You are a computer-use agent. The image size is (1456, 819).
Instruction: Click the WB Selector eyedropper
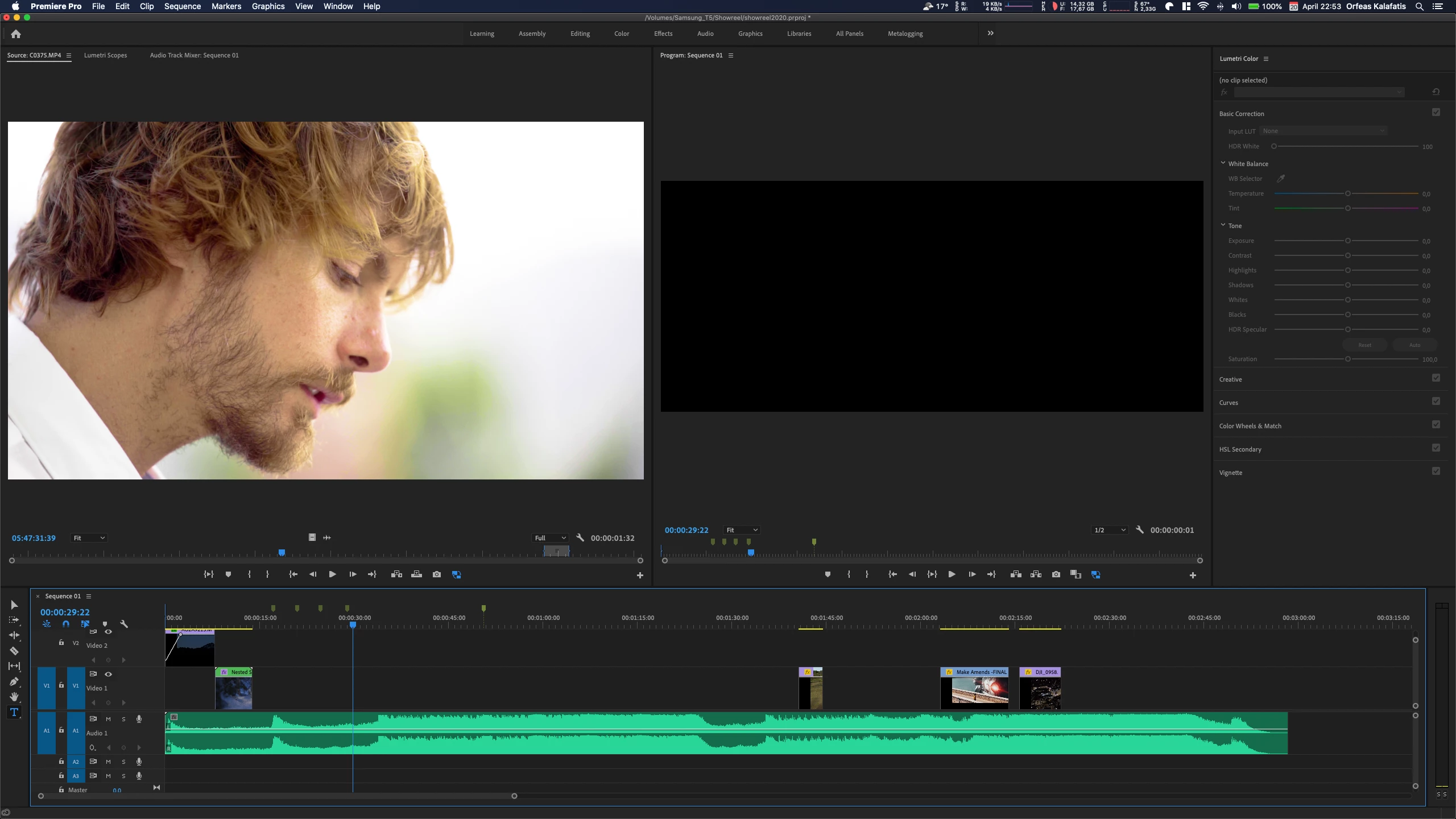tap(1281, 179)
